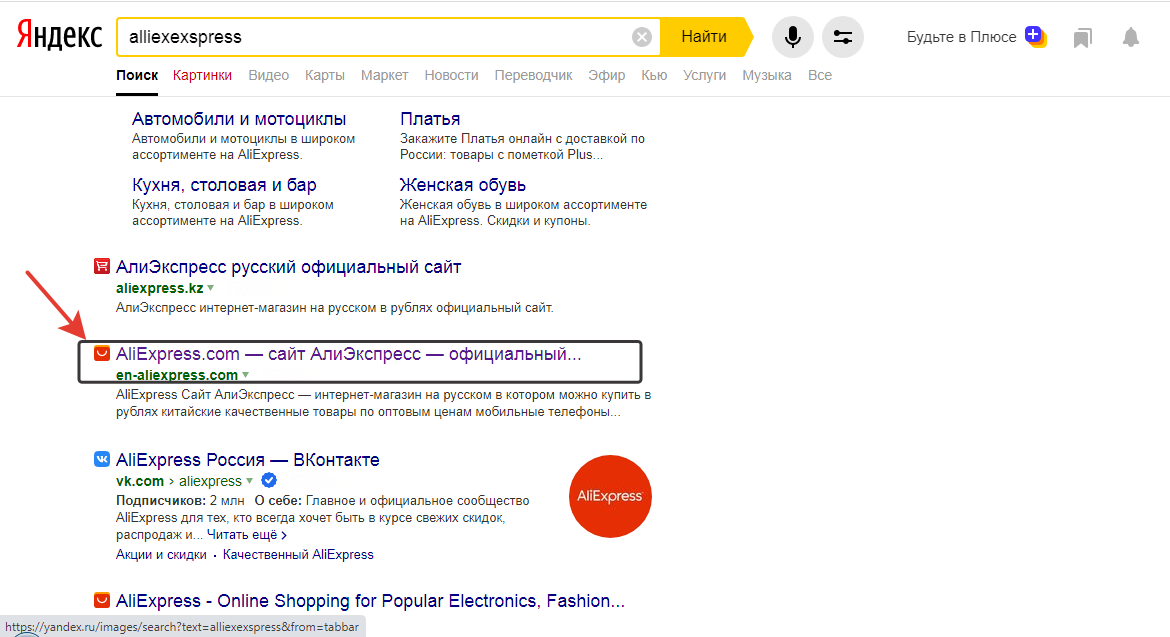Screen dimensions: 1170x637
Task: Click the aliexpress.kz green URL
Action: [160, 288]
